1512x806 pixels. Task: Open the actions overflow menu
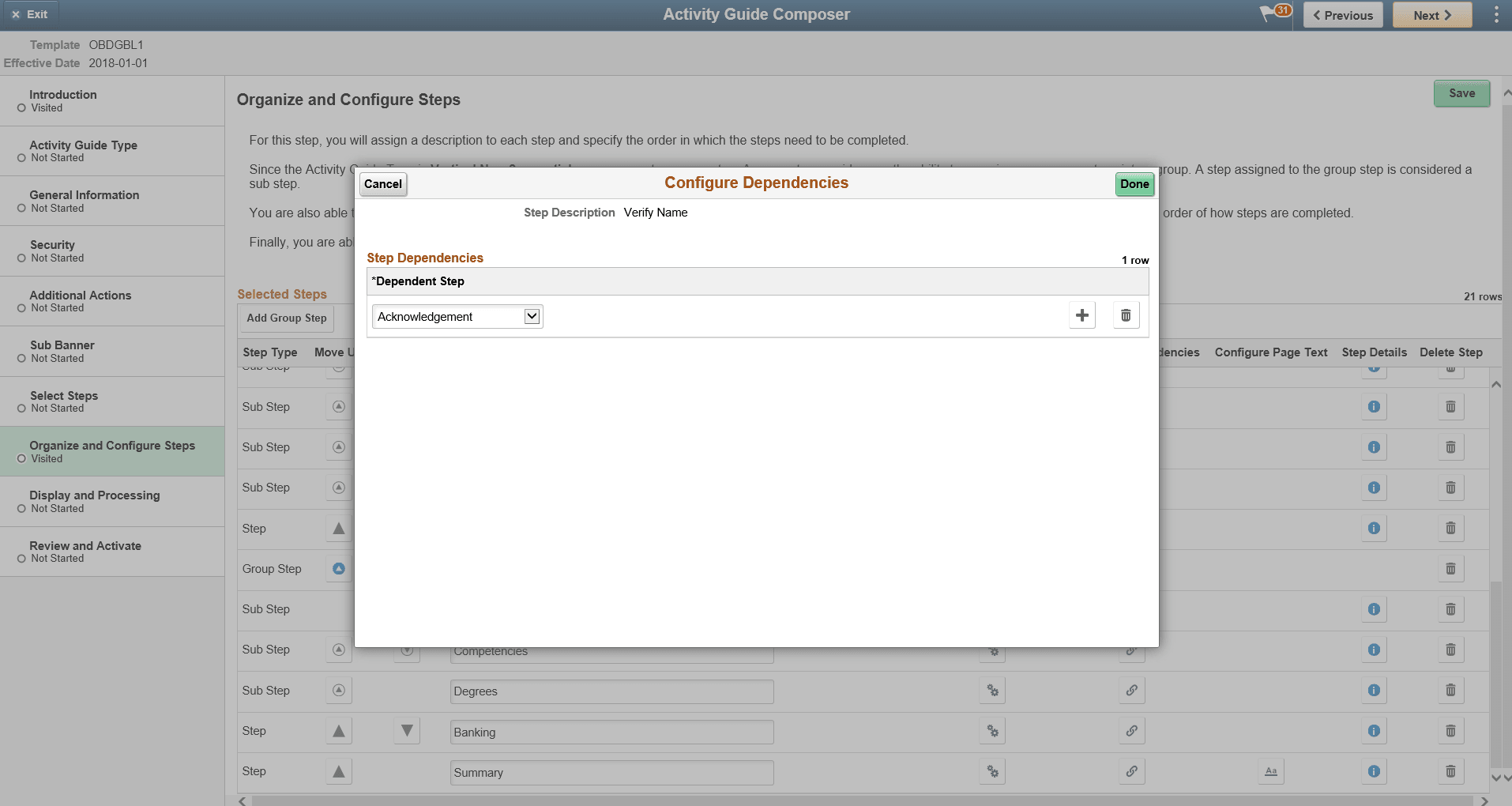1495,14
